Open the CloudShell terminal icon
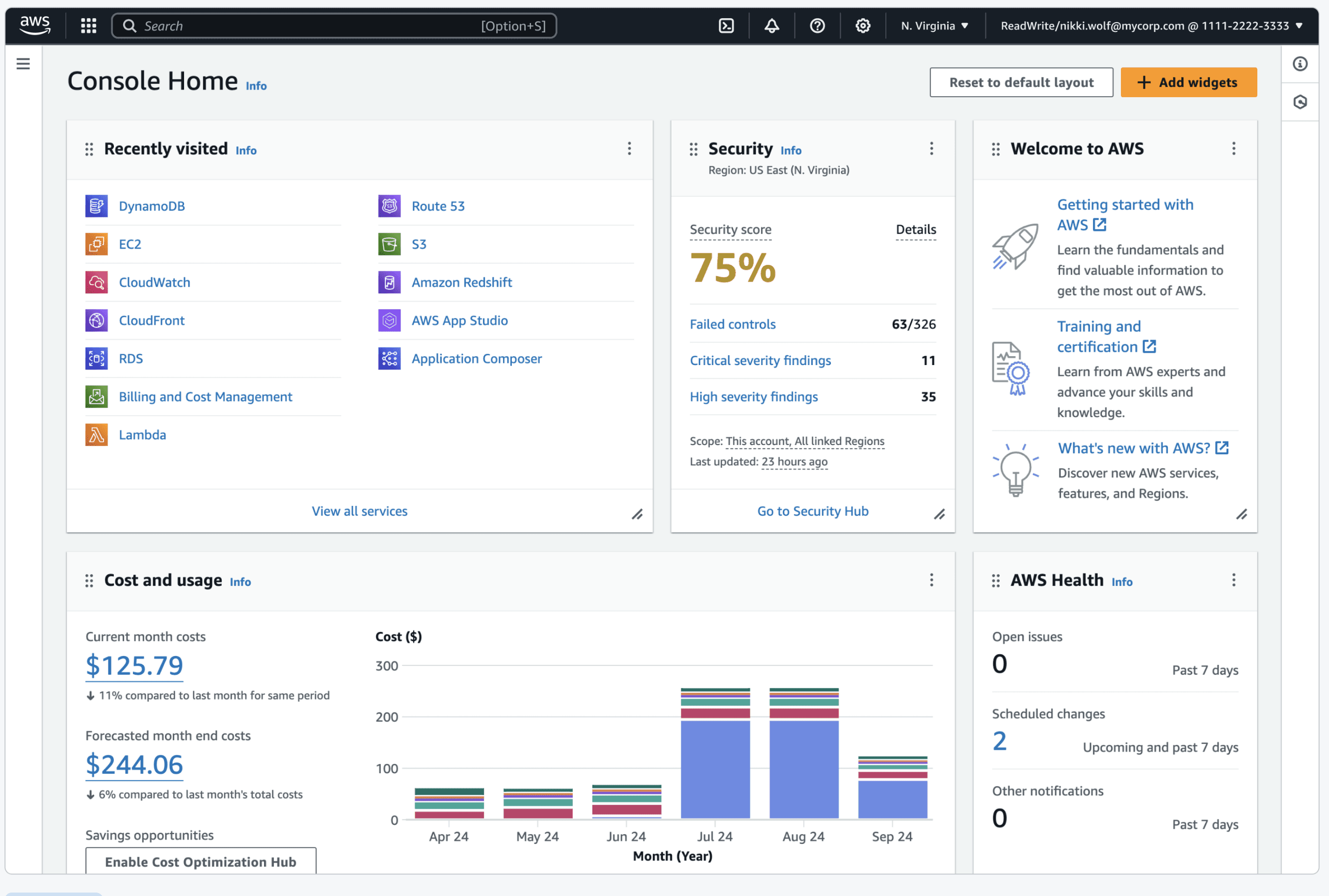This screenshot has height=896, width=1329. (726, 26)
